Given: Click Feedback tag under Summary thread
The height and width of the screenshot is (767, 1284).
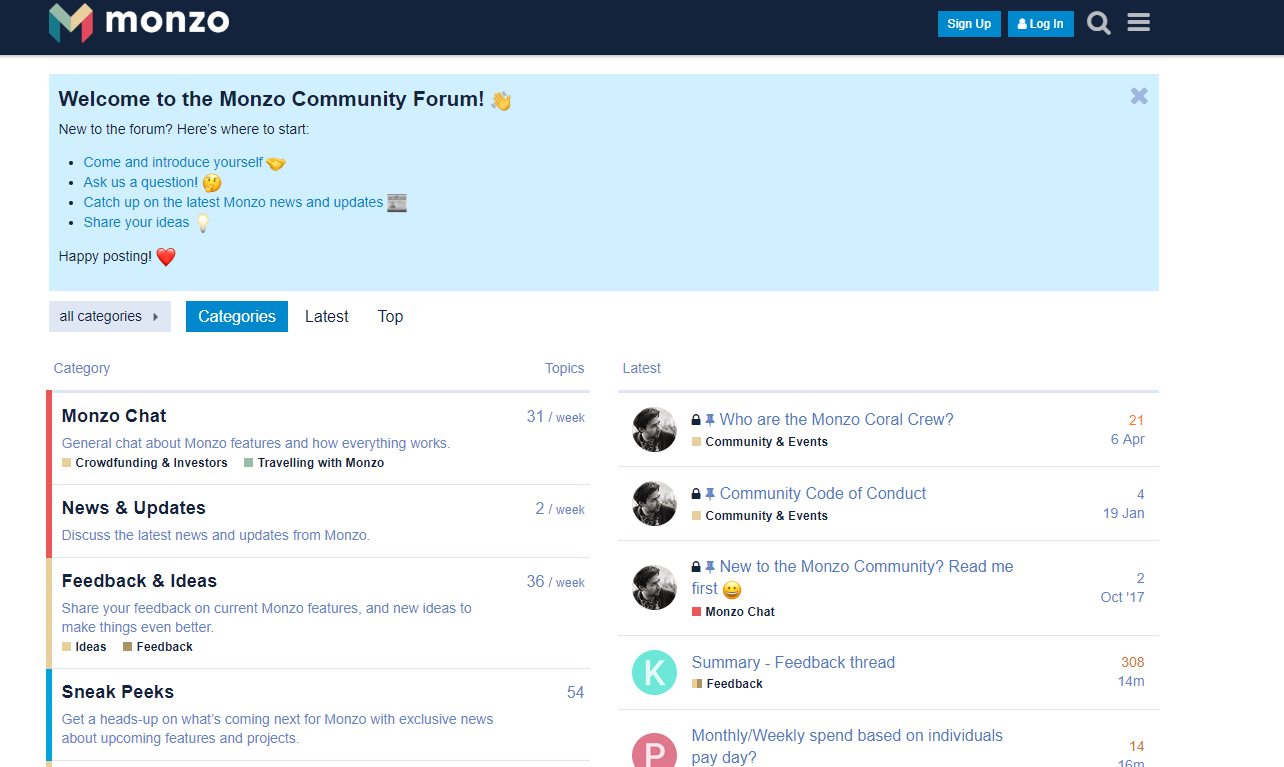Looking at the screenshot, I should pos(727,684).
